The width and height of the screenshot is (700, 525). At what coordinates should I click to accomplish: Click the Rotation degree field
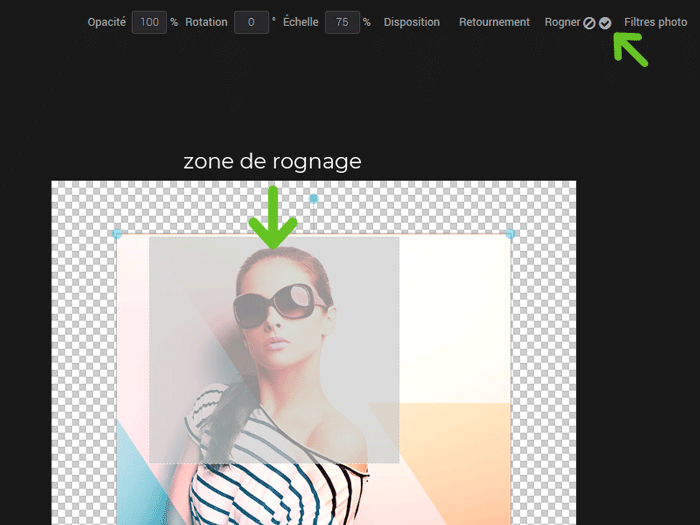click(x=251, y=22)
